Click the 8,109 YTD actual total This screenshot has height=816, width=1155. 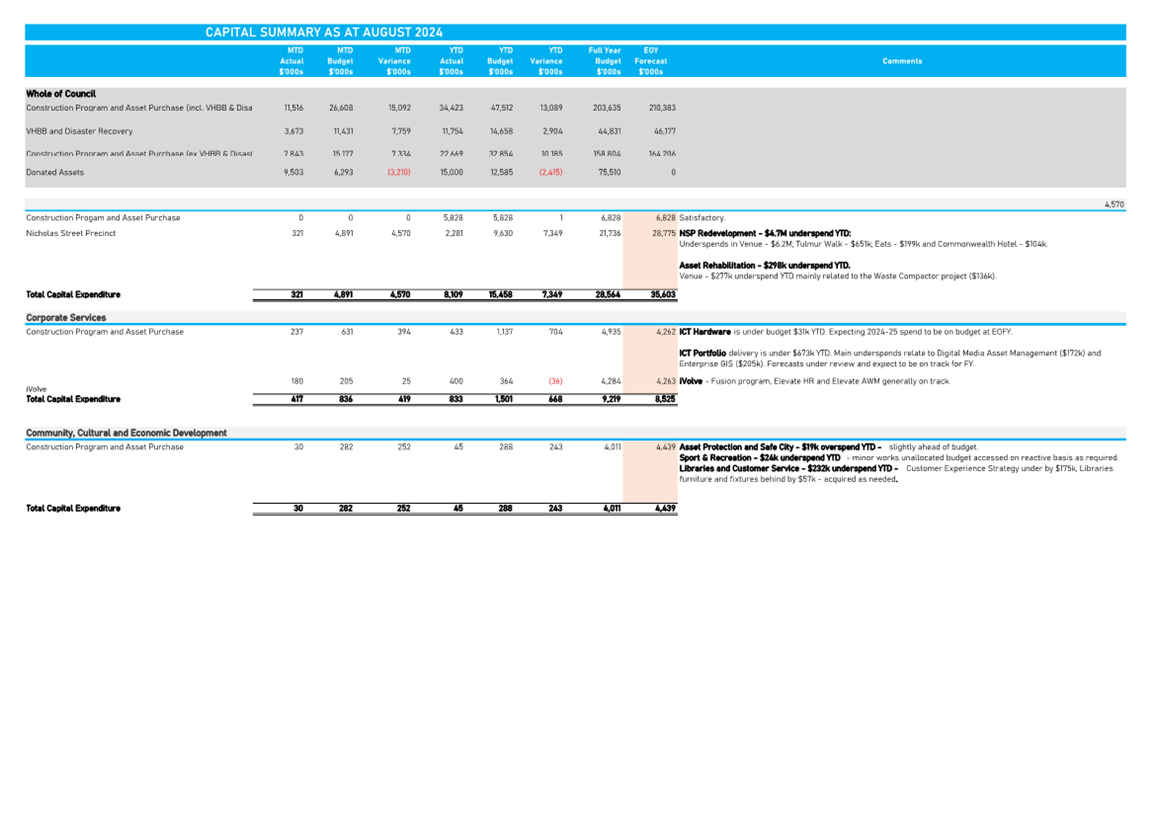(453, 295)
